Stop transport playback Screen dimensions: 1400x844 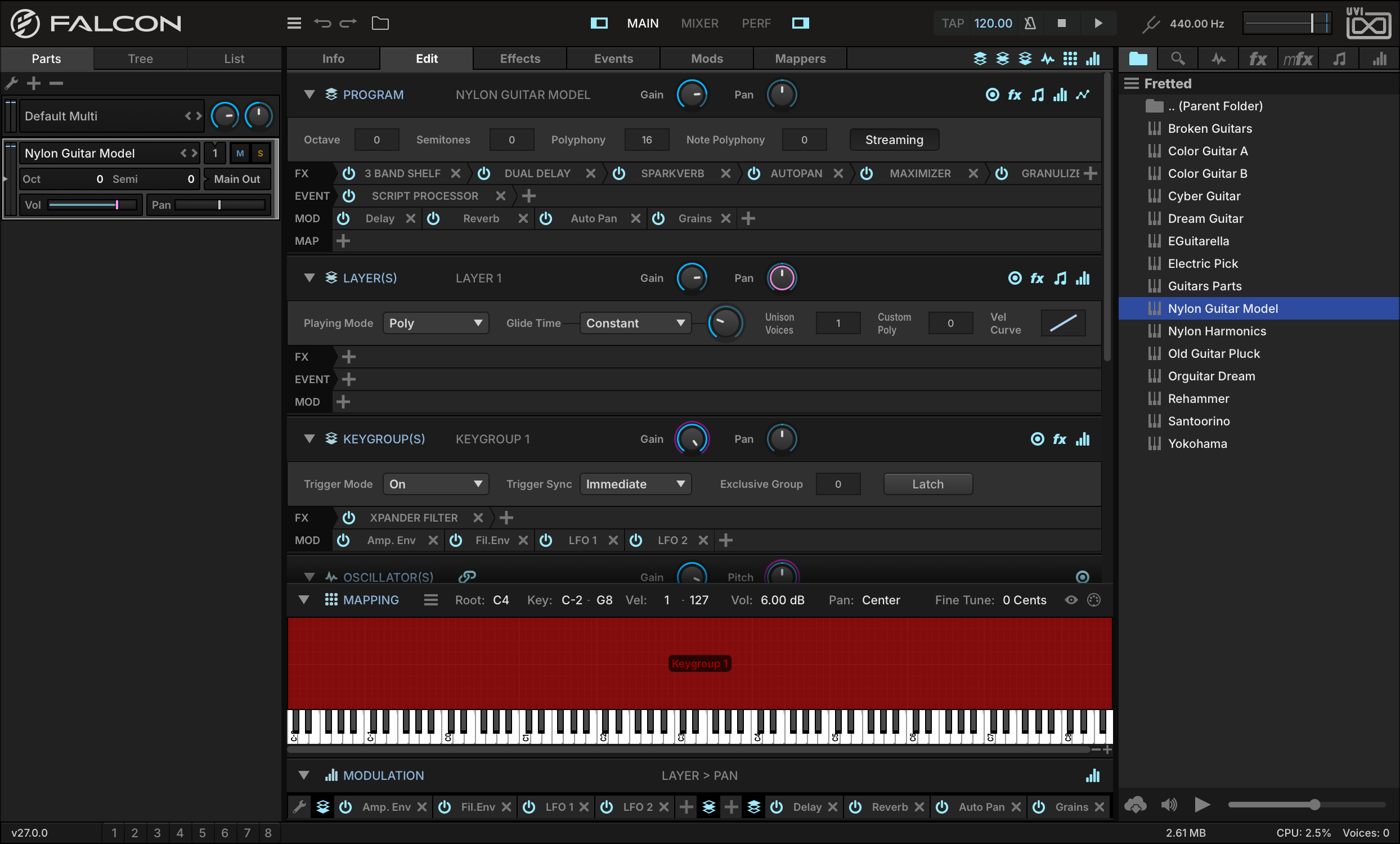coord(1061,23)
